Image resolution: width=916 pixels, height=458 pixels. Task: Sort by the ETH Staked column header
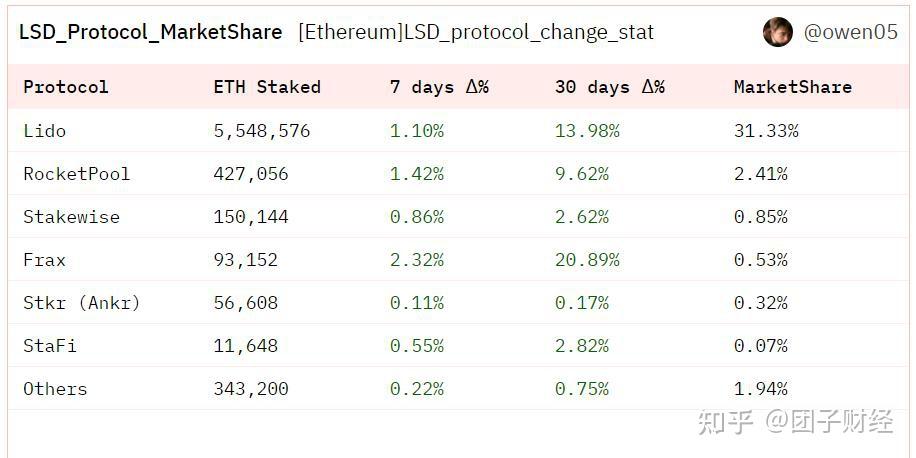click(x=267, y=87)
